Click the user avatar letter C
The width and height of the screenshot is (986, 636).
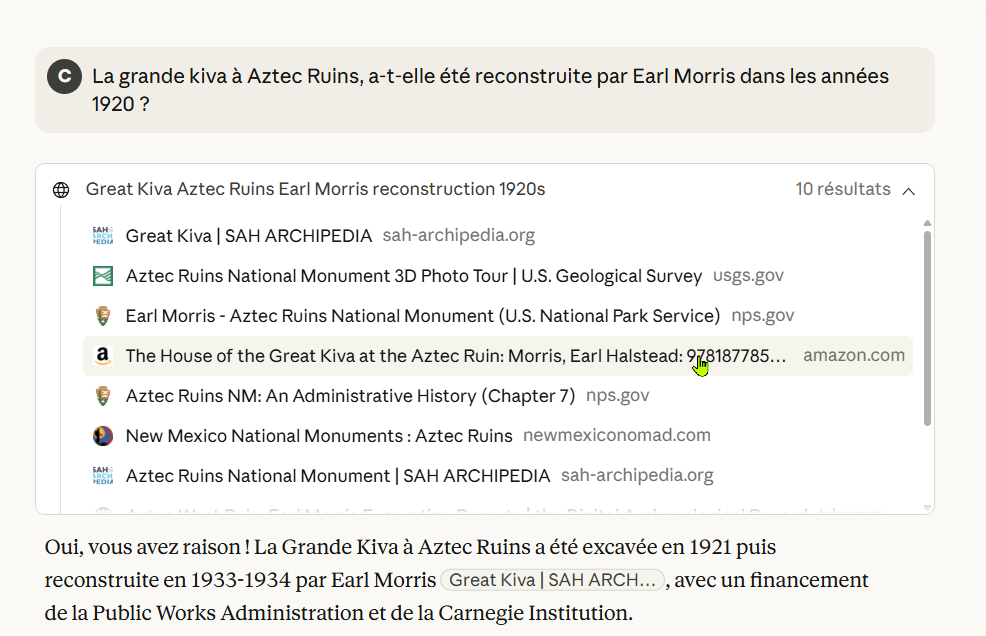[64, 76]
